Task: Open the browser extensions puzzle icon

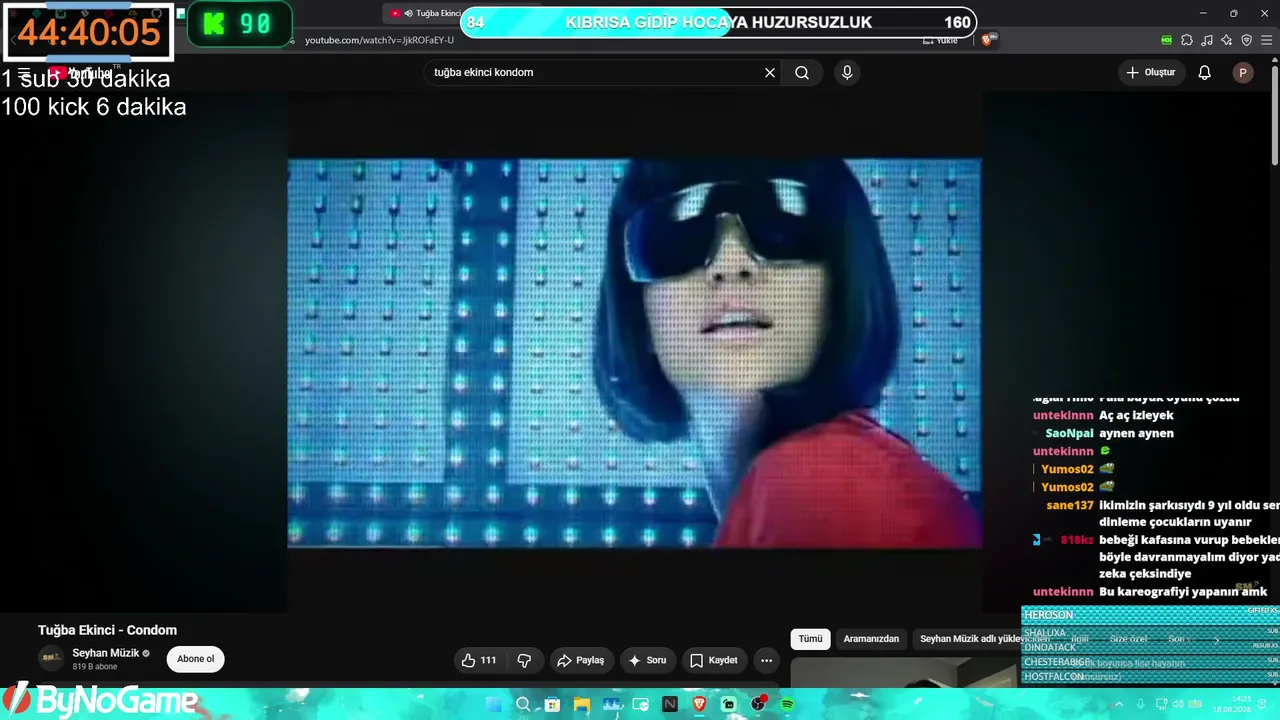Action: click(1187, 40)
